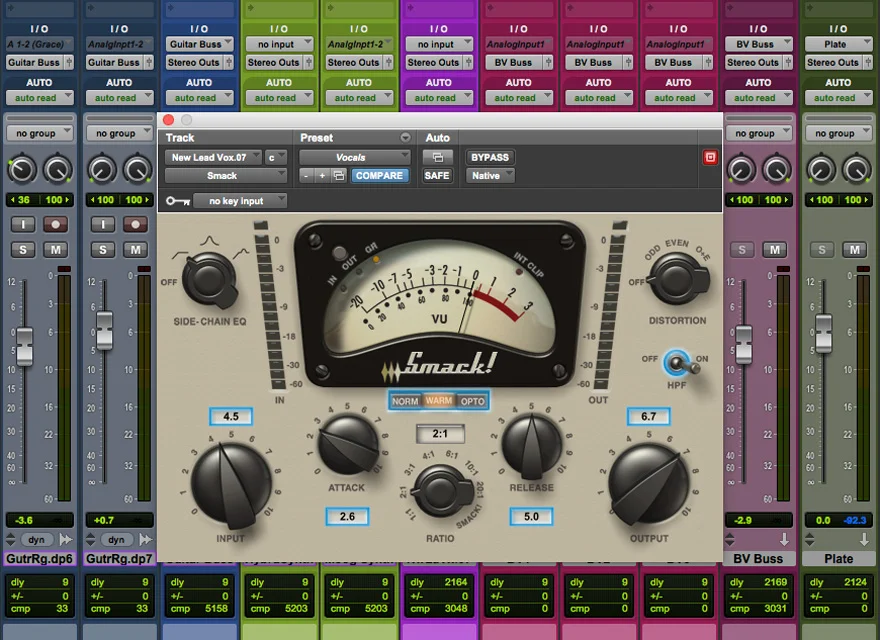Enable input monitoring on GutrRg.dp7
This screenshot has height=640, width=880.
pos(103,225)
